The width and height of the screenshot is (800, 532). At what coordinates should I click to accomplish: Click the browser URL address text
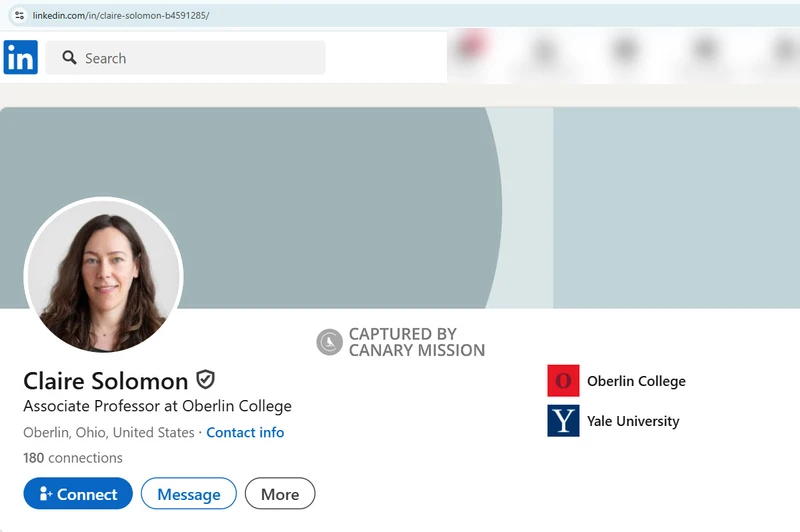120,15
